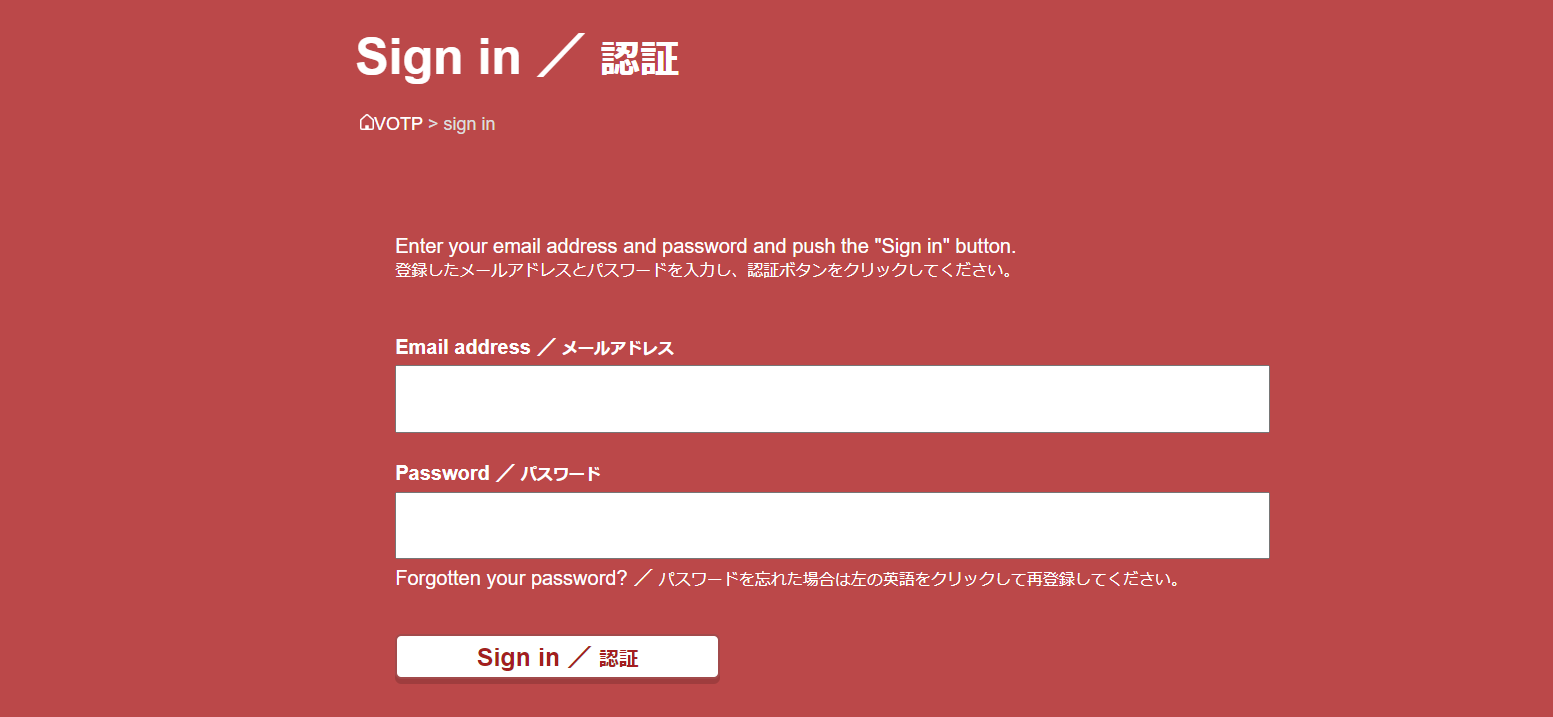Focus the Password input field
This screenshot has width=1553, height=717.
click(832, 525)
